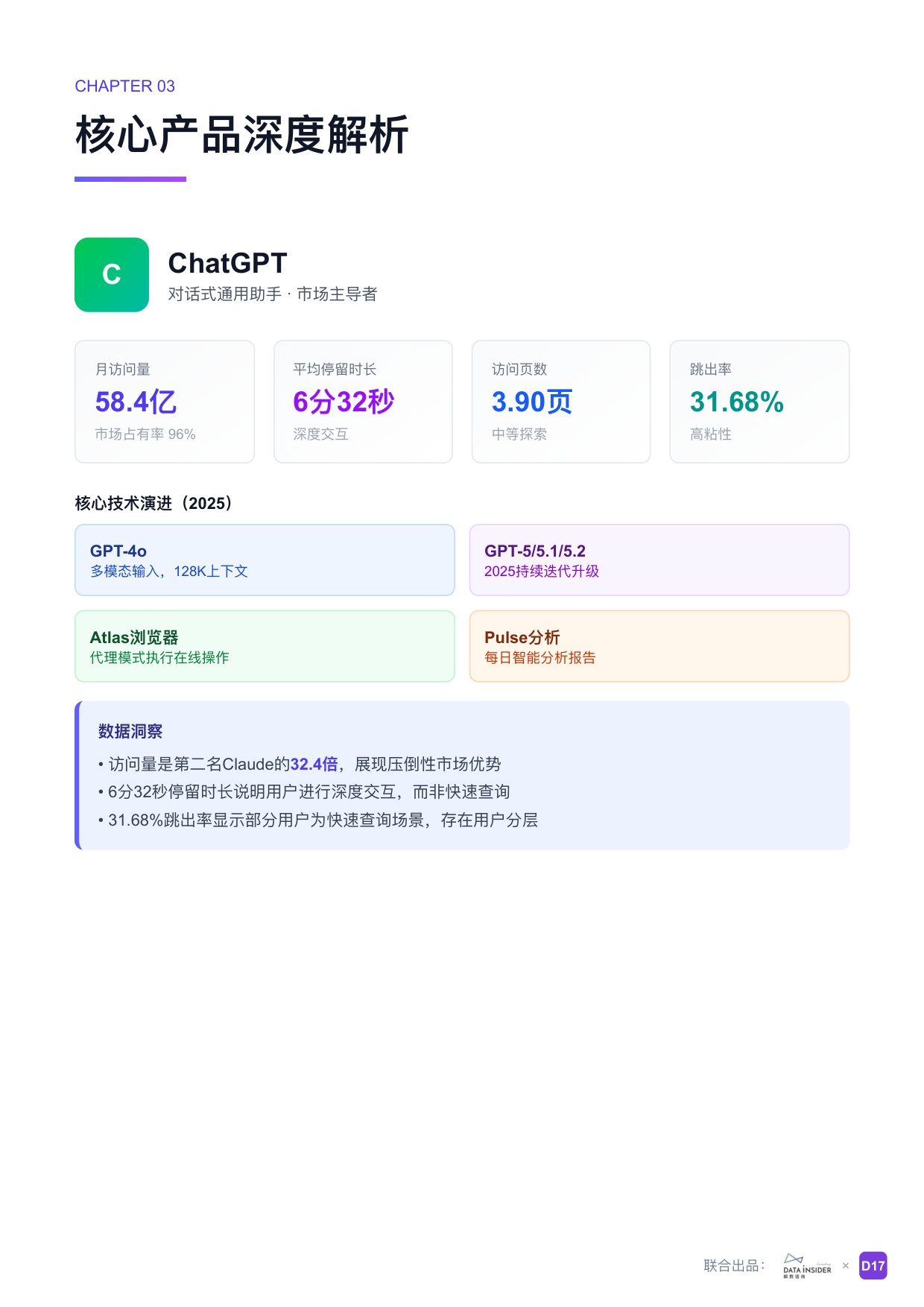
Task: Click the Atlas浏览器 card title
Action: [134, 638]
